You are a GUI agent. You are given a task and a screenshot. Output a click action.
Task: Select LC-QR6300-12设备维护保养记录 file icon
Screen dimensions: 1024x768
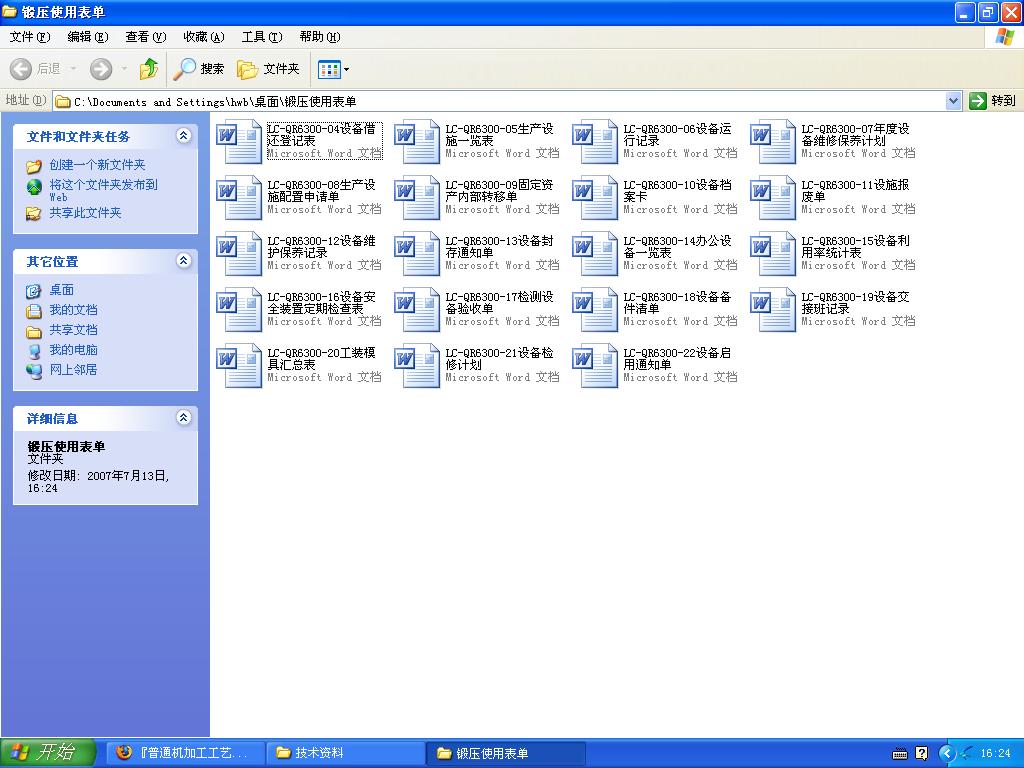click(239, 253)
